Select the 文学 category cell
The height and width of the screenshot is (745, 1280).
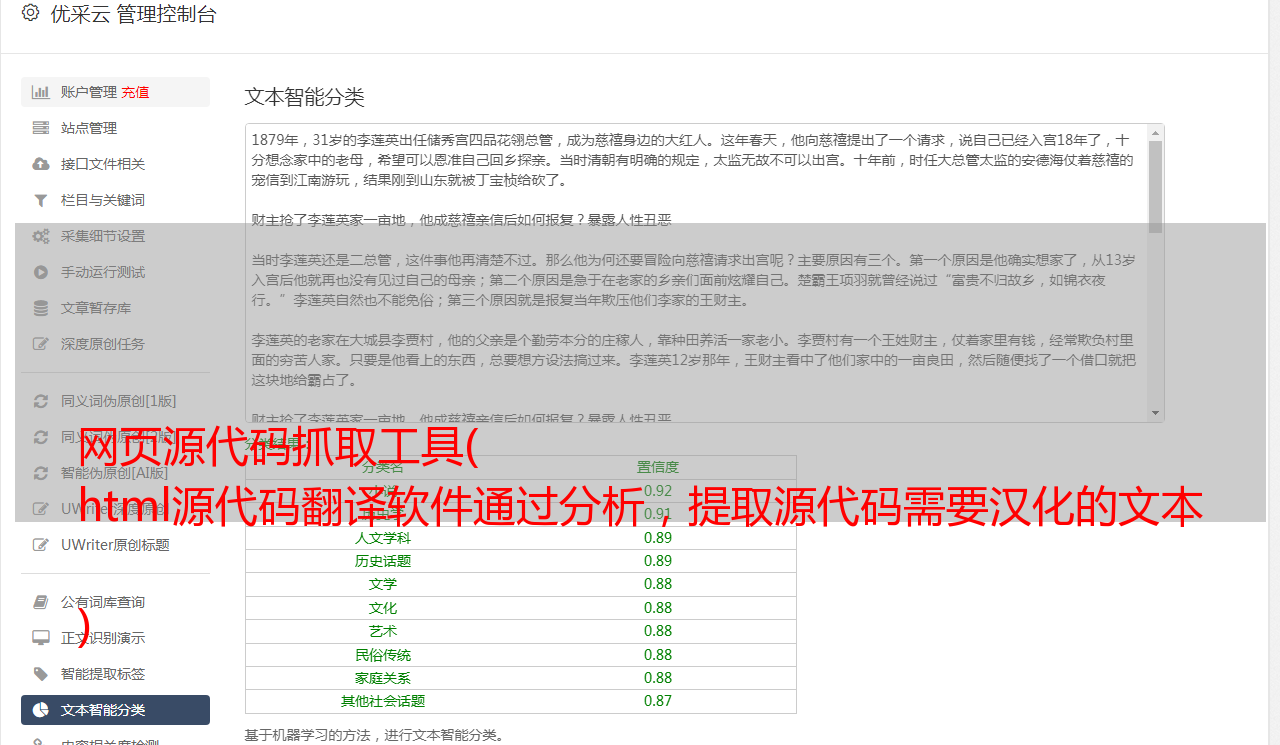coord(383,584)
